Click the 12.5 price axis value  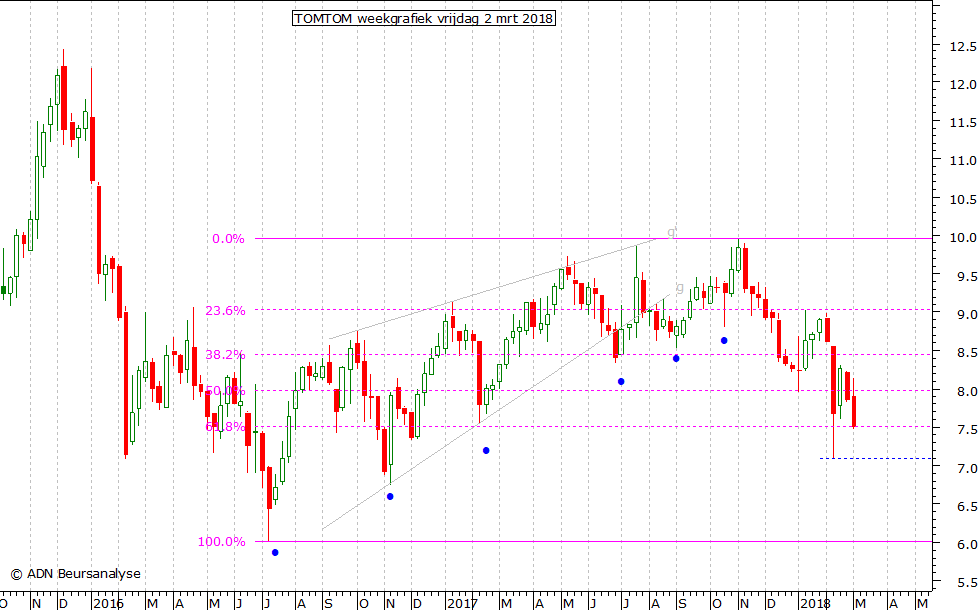tap(962, 46)
